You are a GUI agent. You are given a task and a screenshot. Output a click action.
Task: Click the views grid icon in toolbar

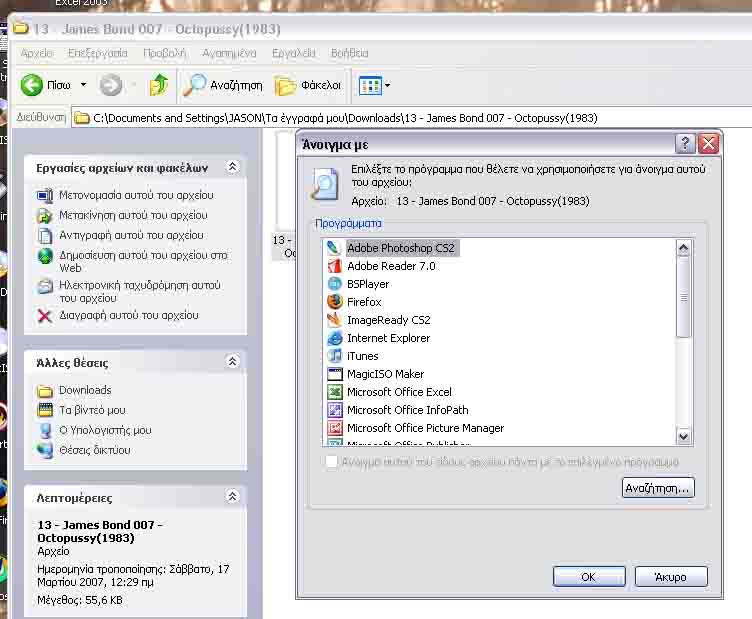click(370, 86)
